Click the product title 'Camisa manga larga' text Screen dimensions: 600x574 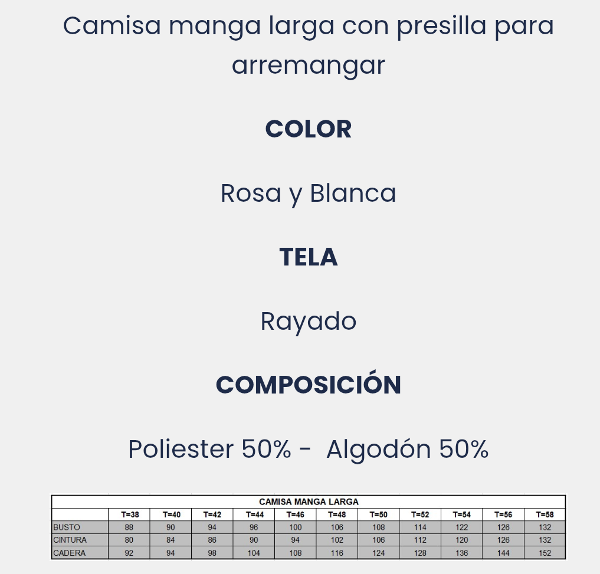[x=199, y=26]
